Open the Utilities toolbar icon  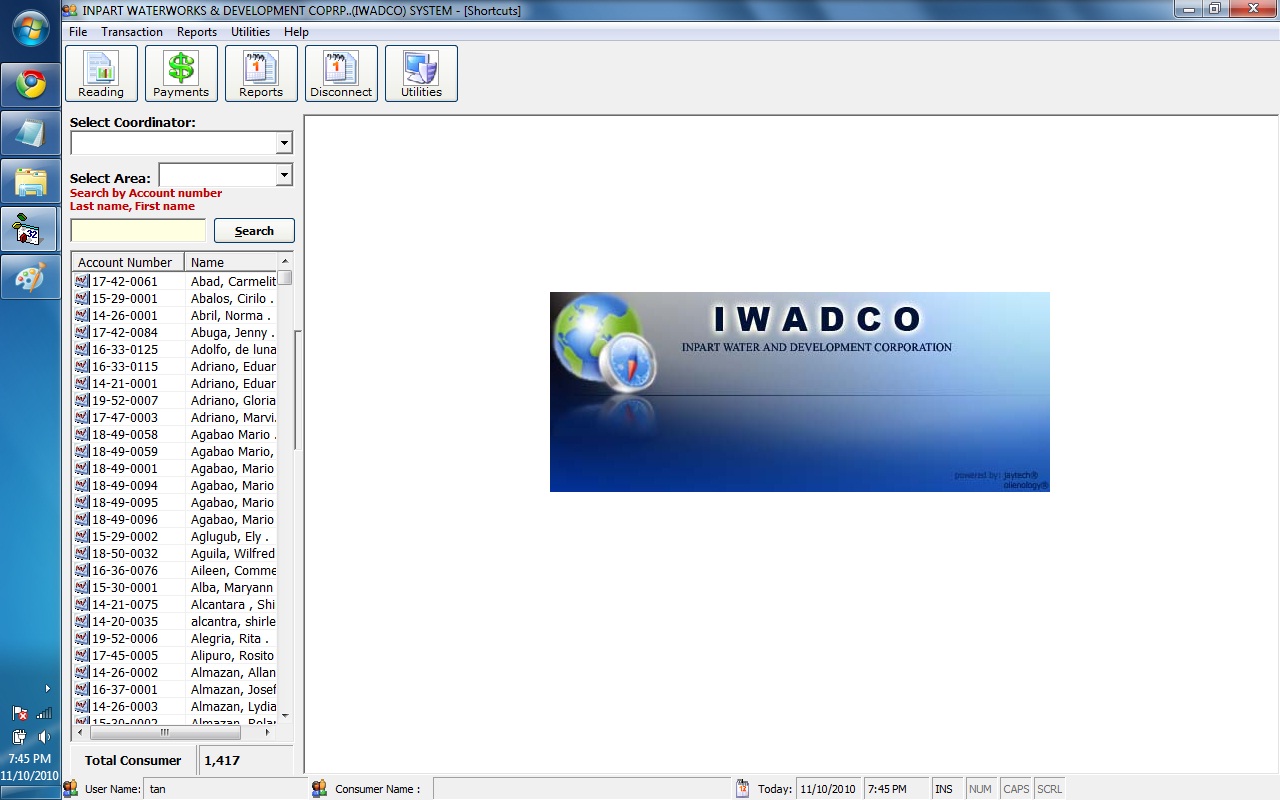pos(421,73)
